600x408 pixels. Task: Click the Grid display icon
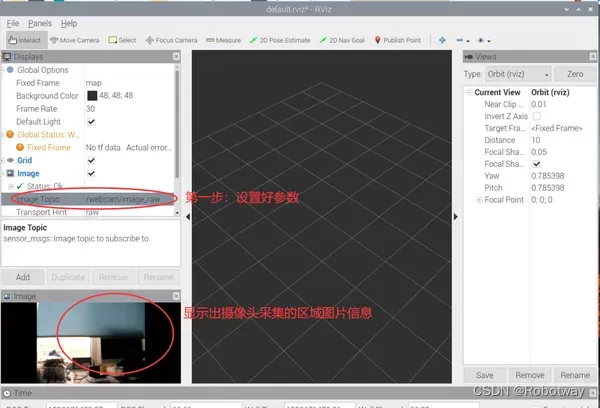[x=10, y=160]
